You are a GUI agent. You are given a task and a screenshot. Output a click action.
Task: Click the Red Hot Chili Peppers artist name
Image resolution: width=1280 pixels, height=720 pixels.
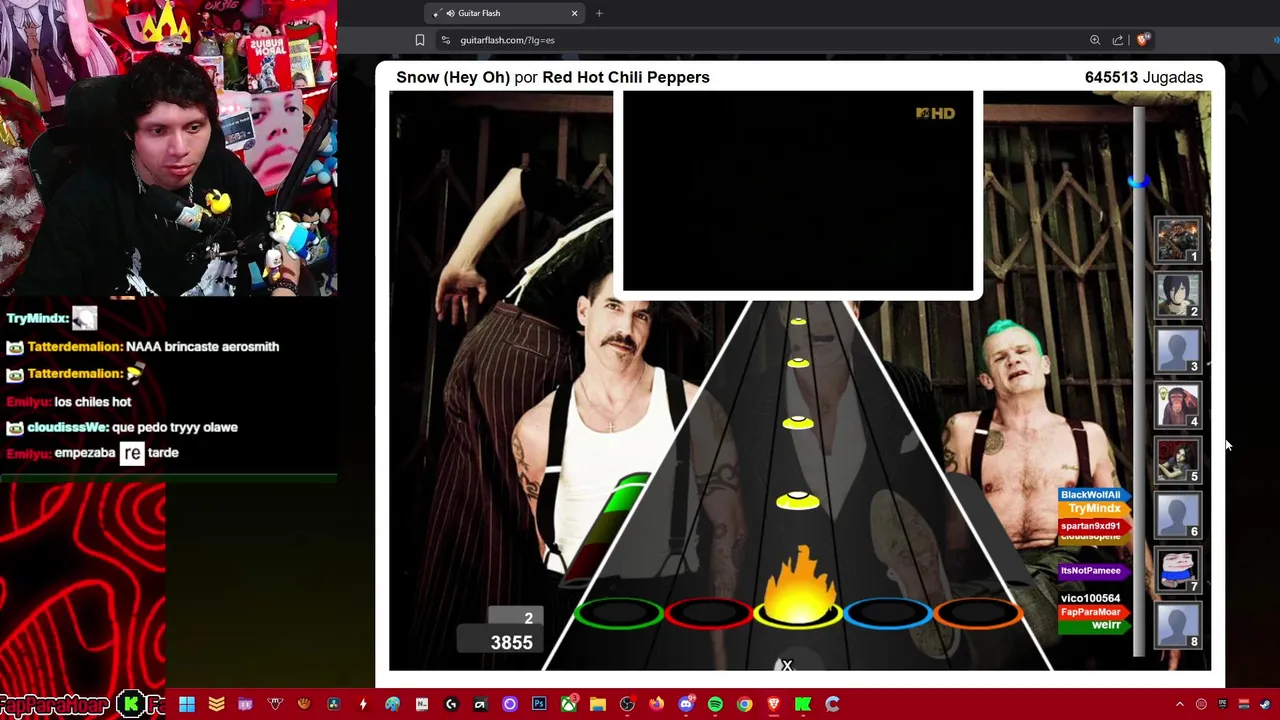click(x=626, y=77)
